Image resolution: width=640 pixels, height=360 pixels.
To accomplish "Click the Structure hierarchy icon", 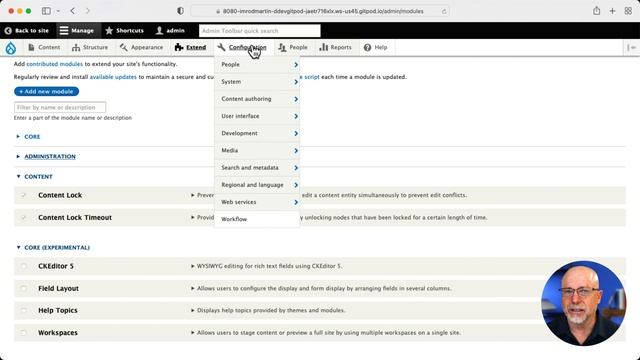I will click(x=76, y=48).
